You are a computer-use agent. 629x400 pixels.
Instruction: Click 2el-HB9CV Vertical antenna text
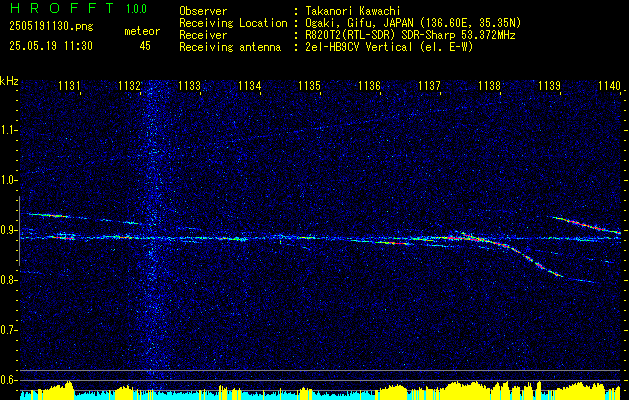(x=389, y=47)
